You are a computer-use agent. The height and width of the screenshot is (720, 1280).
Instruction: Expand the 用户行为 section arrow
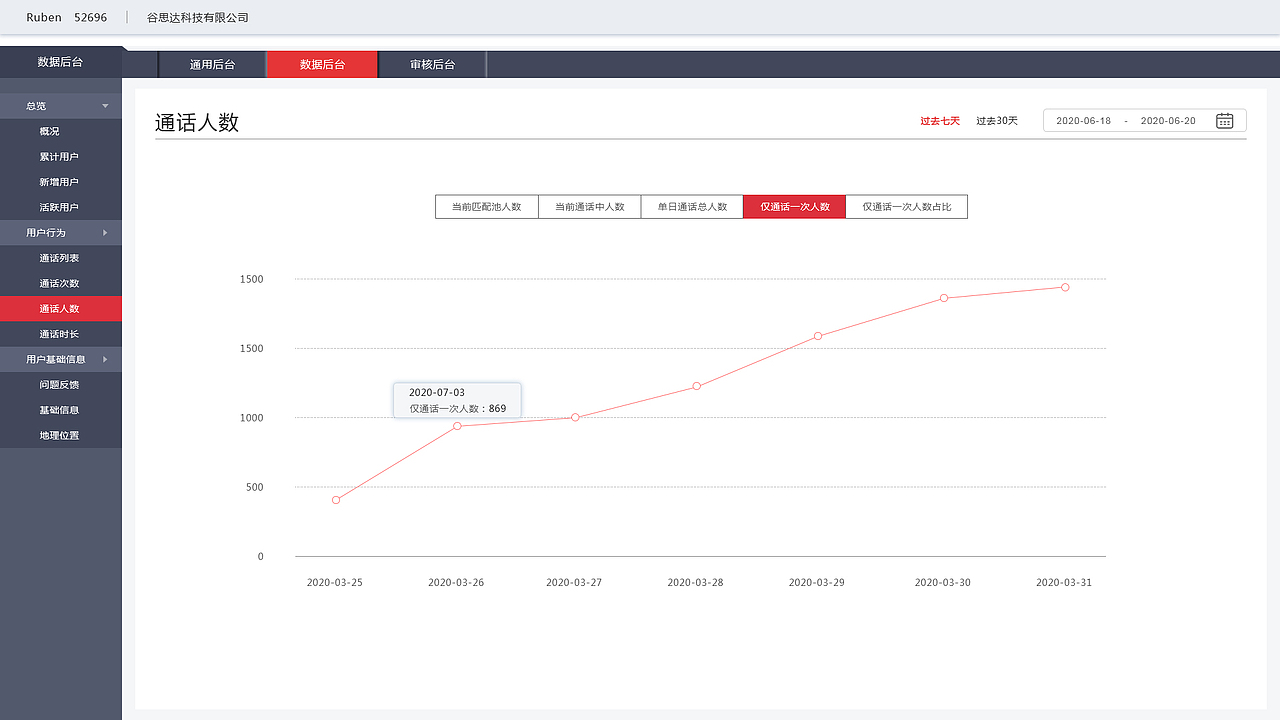(105, 233)
